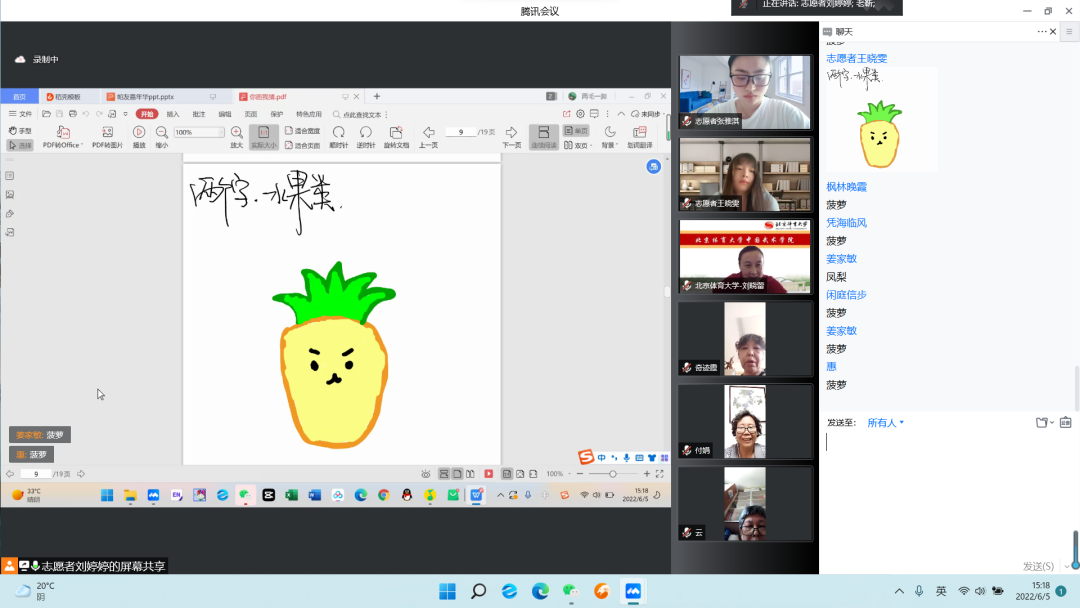Toggle 单页 single page view

pyautogui.click(x=576, y=131)
